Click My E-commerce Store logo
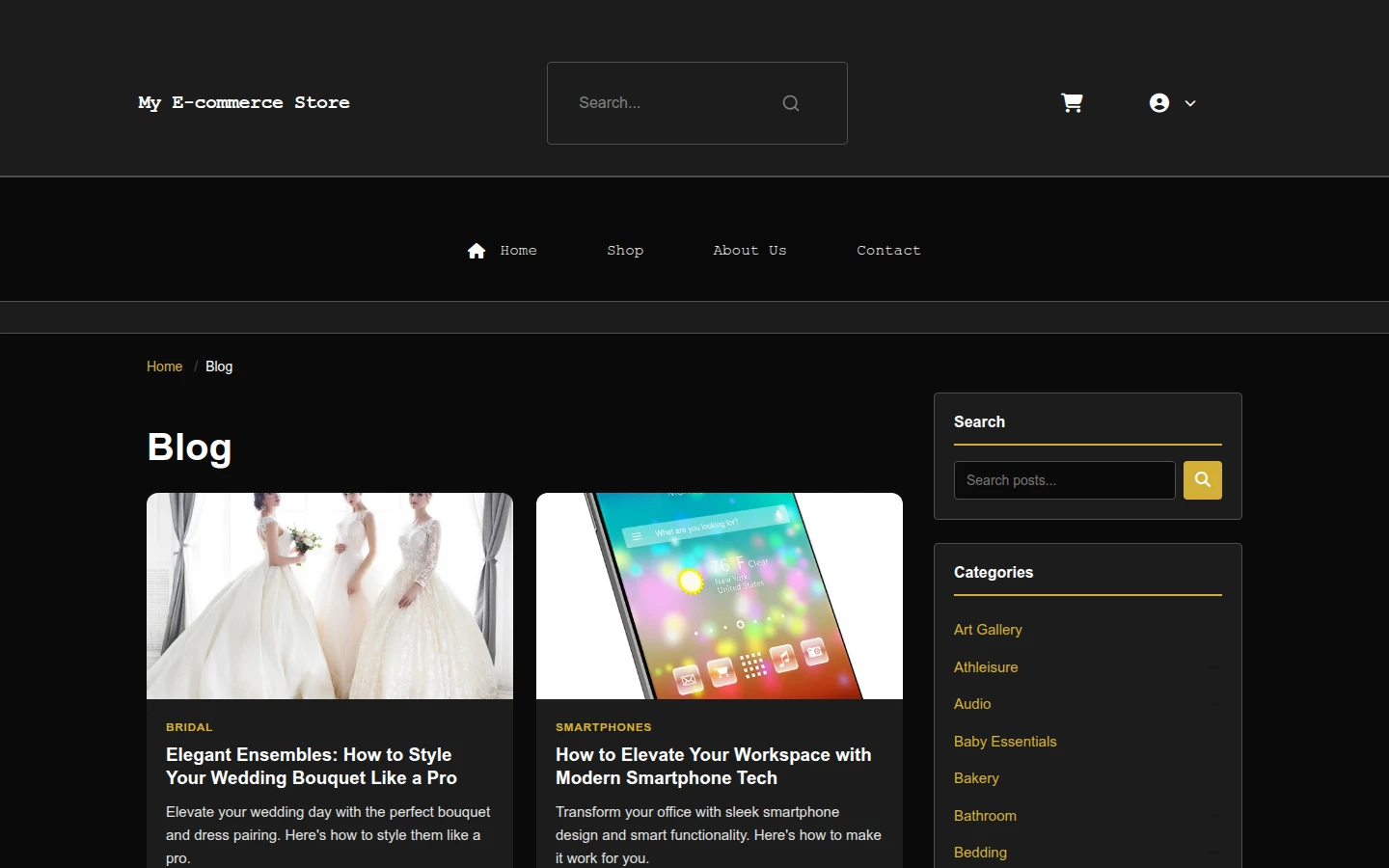Image resolution: width=1389 pixels, height=868 pixels. [x=244, y=102]
